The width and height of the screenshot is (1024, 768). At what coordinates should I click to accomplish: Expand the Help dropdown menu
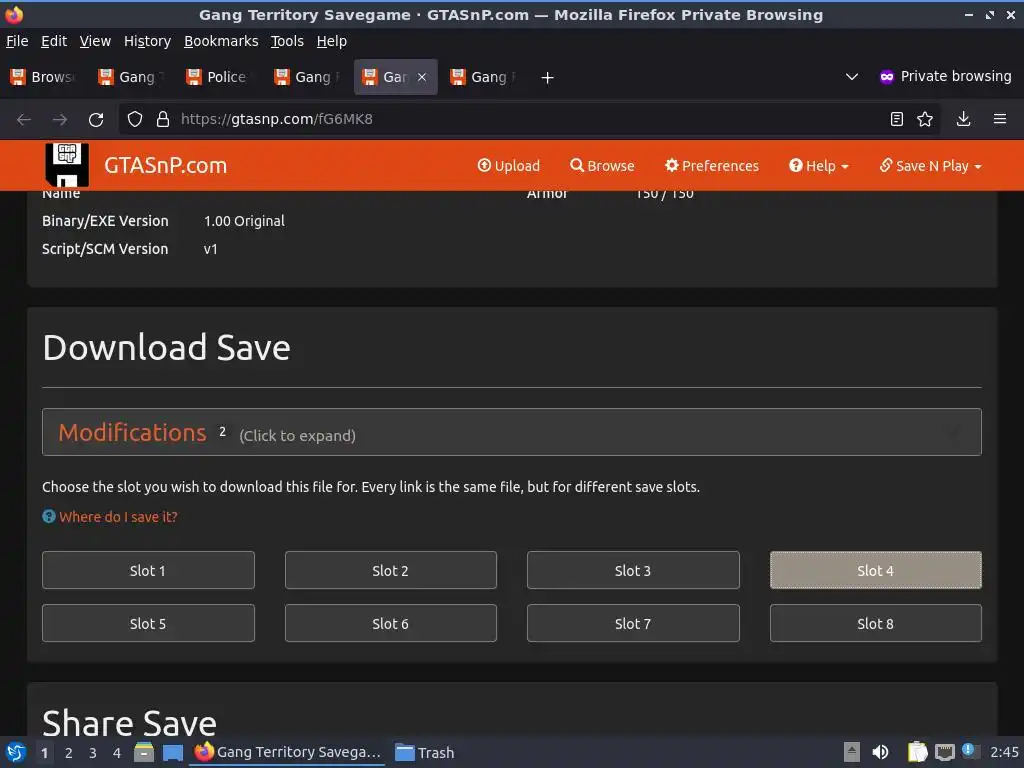click(x=819, y=166)
